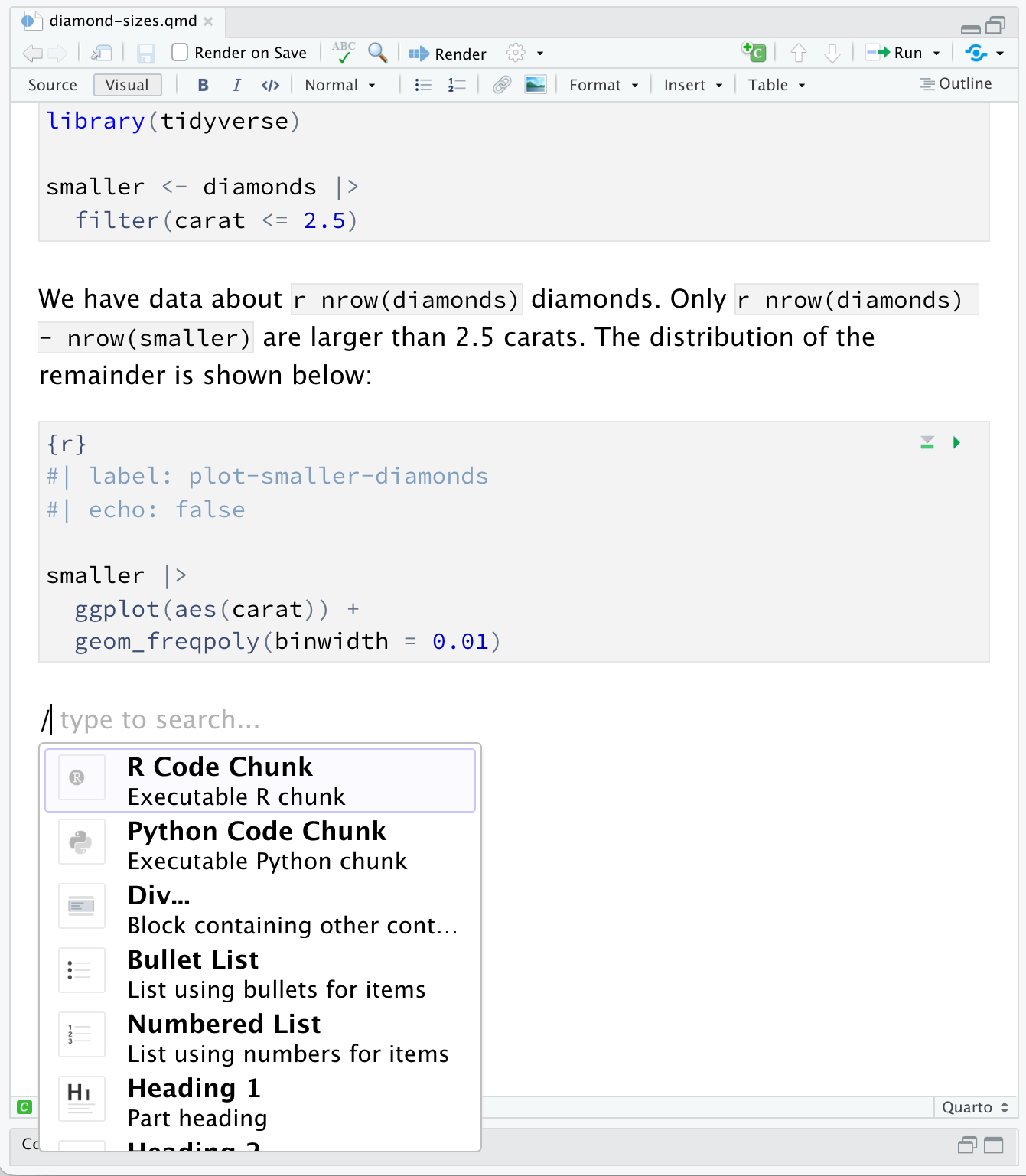The width and height of the screenshot is (1026, 1176).
Task: Go to previous chunk with up arrow
Action: pyautogui.click(x=798, y=53)
